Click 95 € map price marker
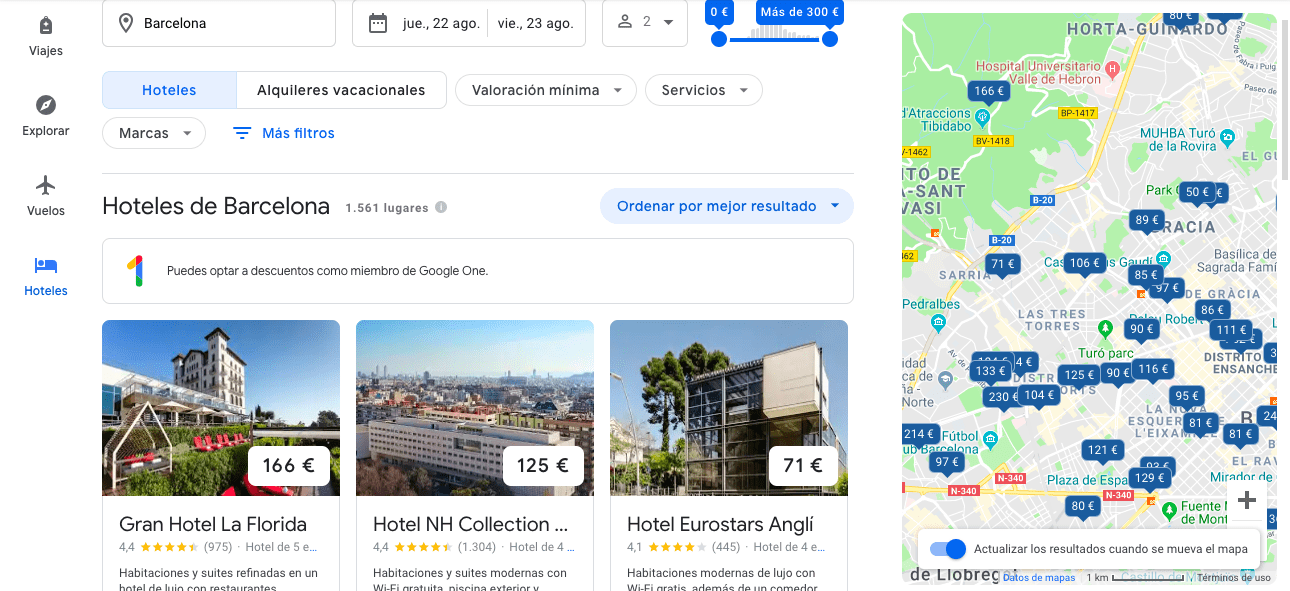Viewport: 1290px width, 591px height. click(1186, 396)
